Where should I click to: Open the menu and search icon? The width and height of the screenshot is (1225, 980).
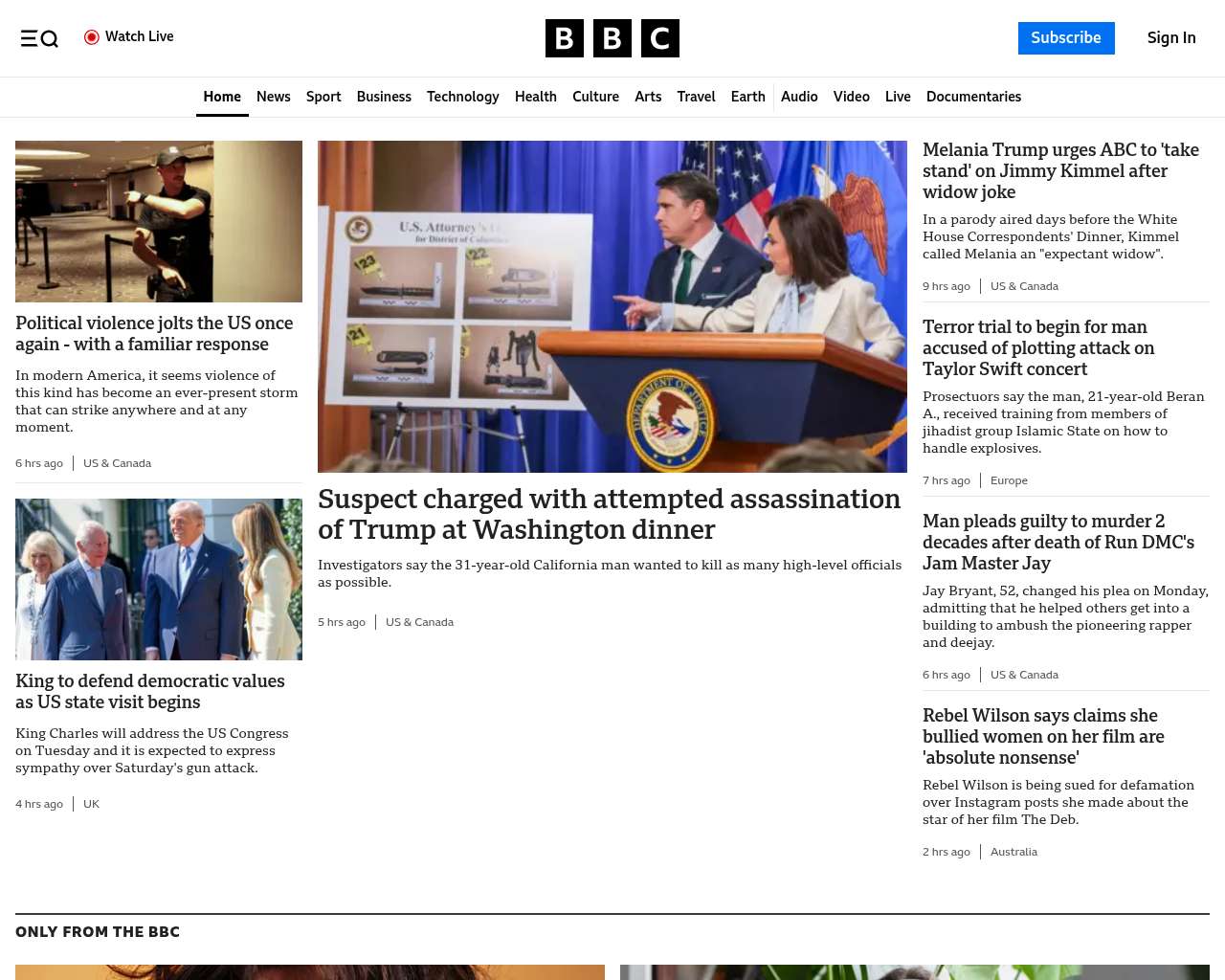[39, 38]
